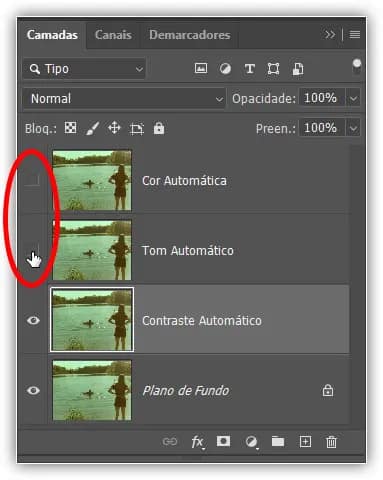Filter for adjustment layers icon
The image size is (383, 480).
click(x=225, y=69)
